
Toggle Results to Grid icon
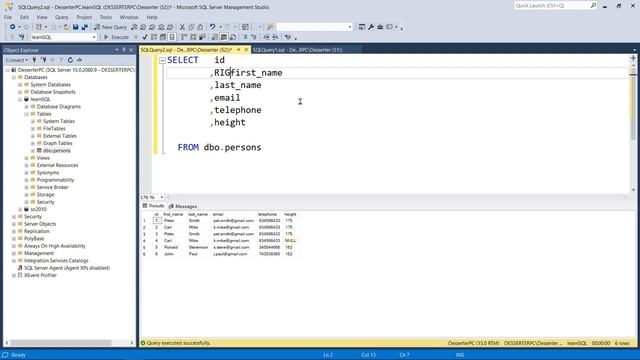tap(224, 37)
